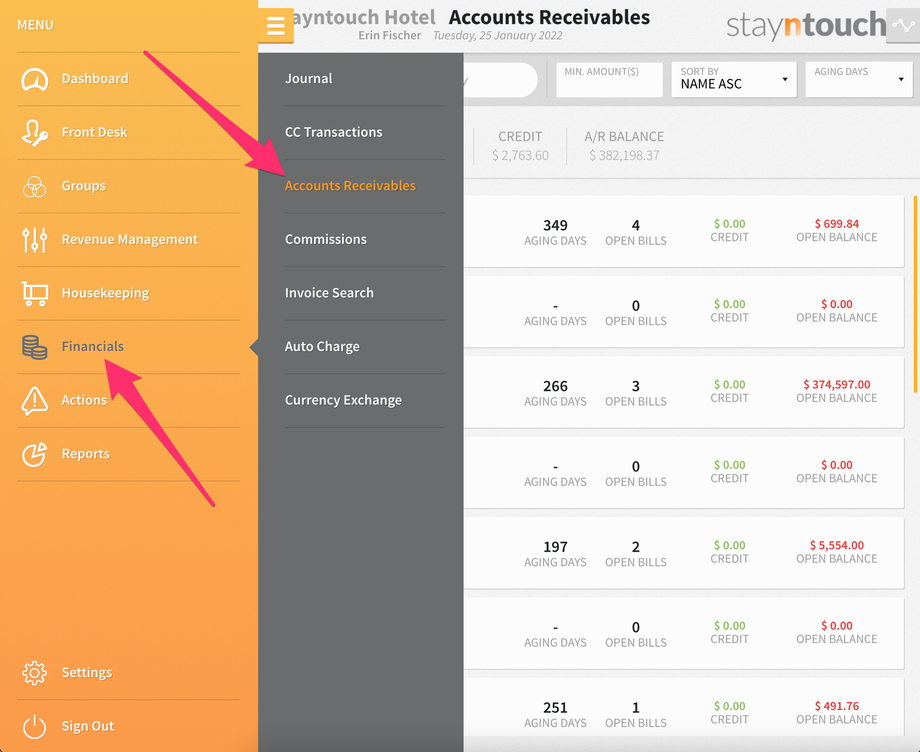
Task: Click the Min. Amount($) input field
Action: [609, 79]
